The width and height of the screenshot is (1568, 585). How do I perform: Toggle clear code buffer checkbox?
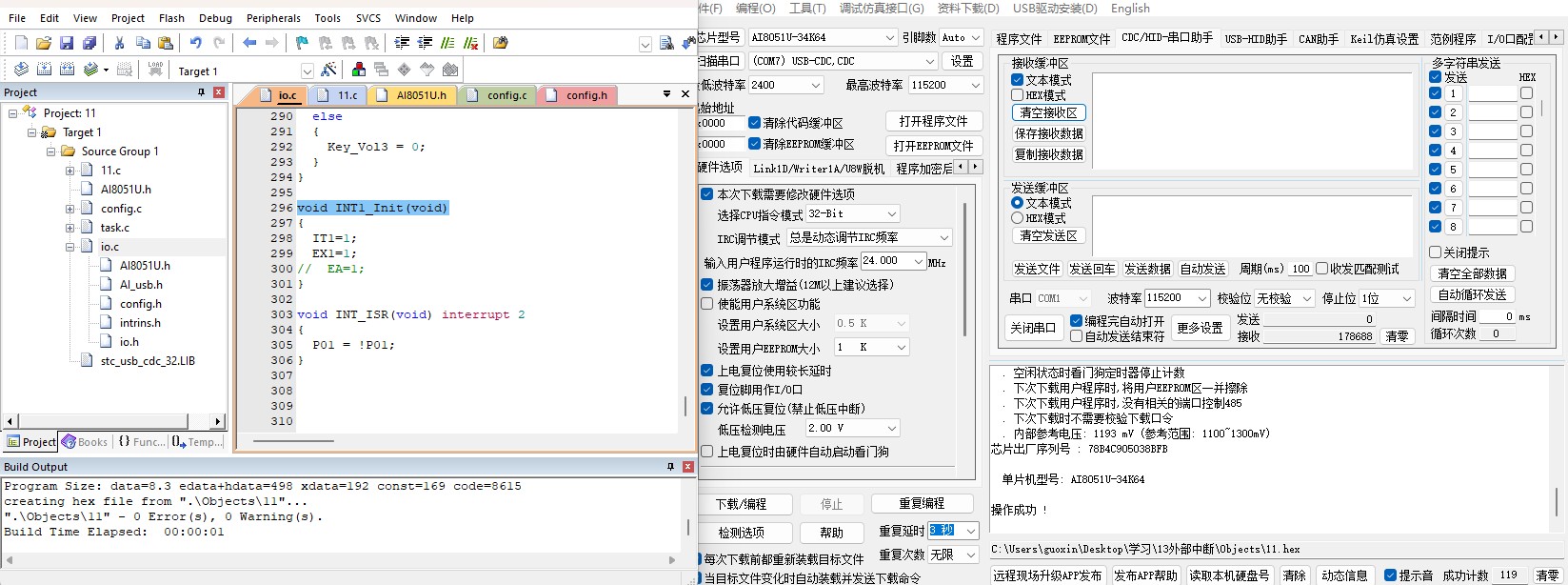pyautogui.click(x=754, y=123)
